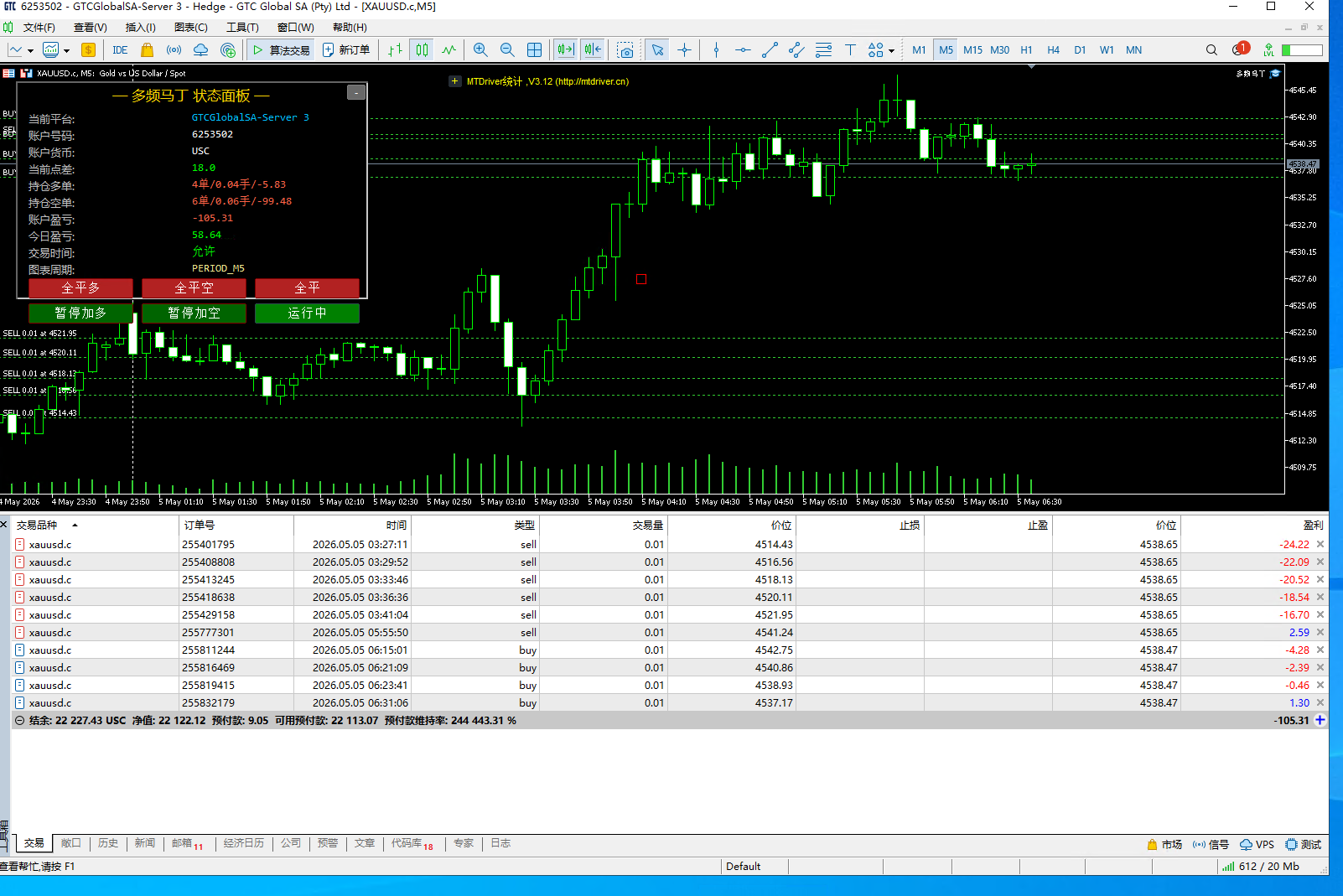Open the Market shopping bag icon

tap(148, 50)
